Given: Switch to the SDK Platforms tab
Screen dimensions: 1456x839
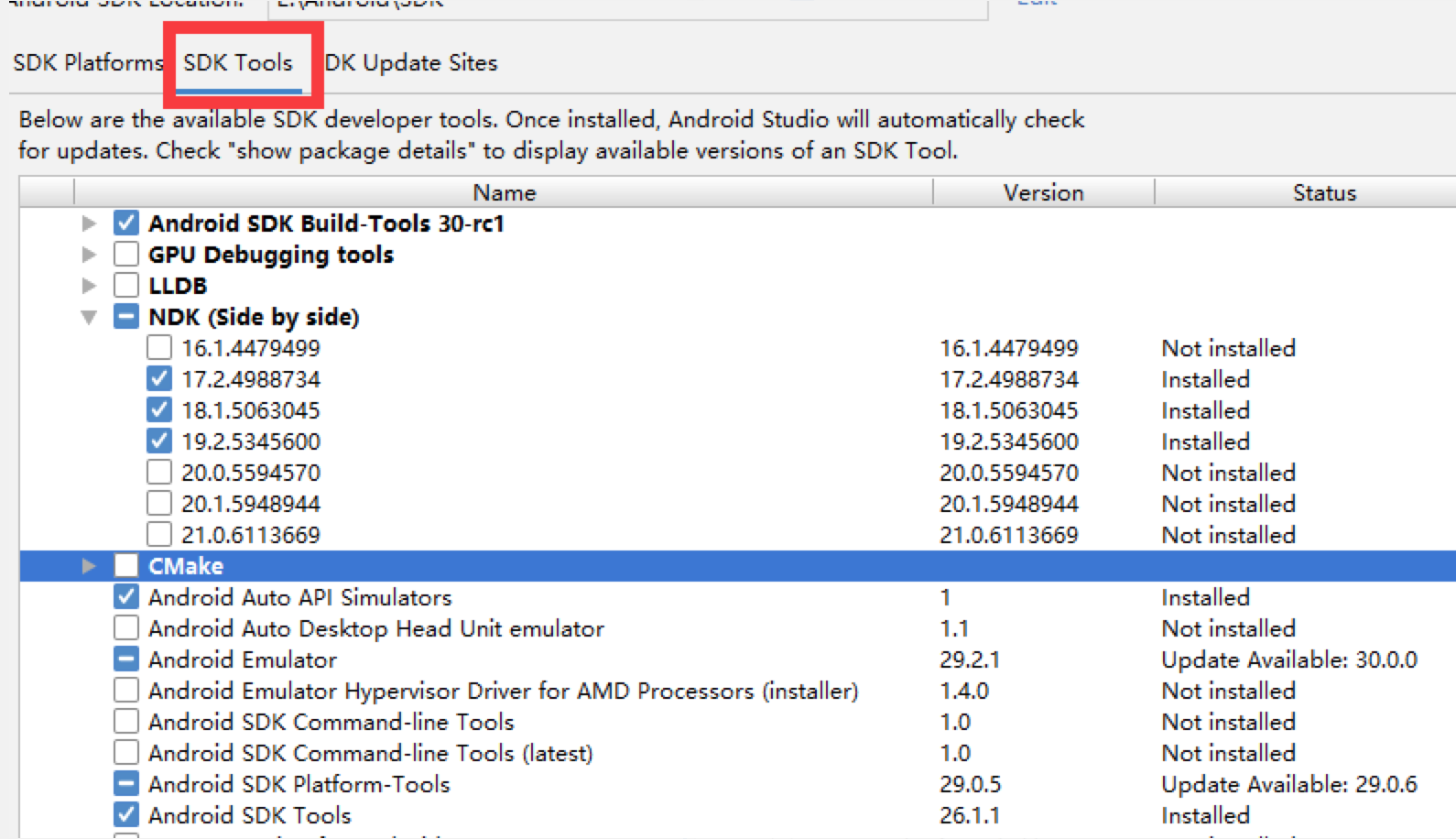Looking at the screenshot, I should 87,62.
